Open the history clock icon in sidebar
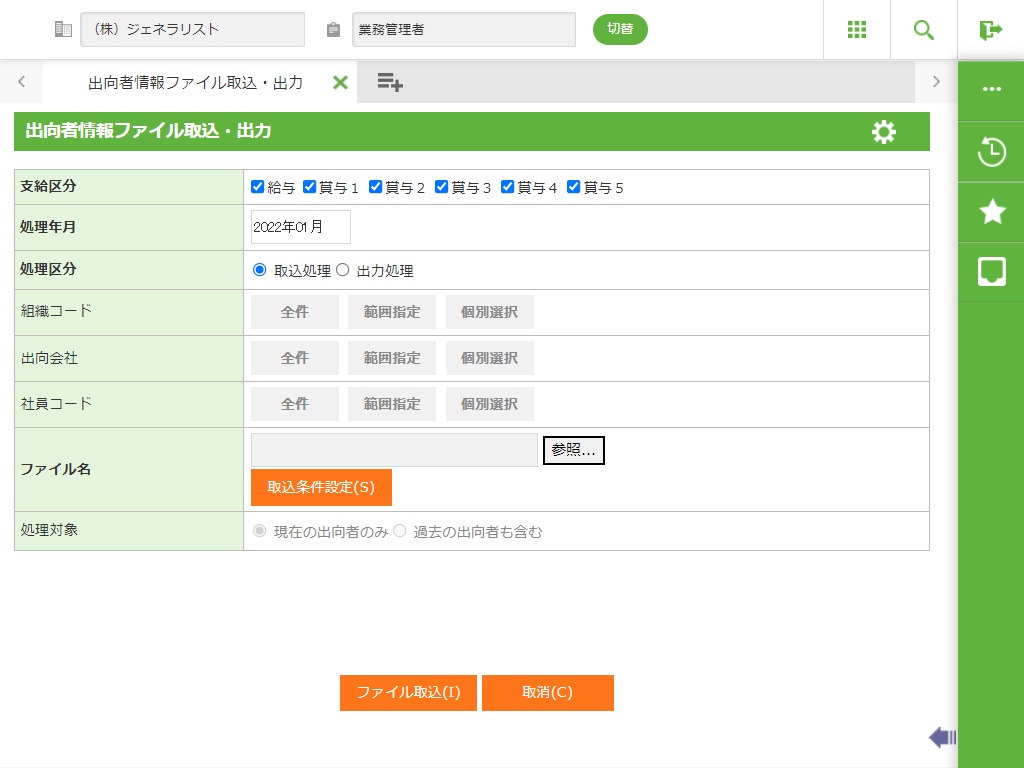Viewport: 1024px width, 768px height. 991,152
